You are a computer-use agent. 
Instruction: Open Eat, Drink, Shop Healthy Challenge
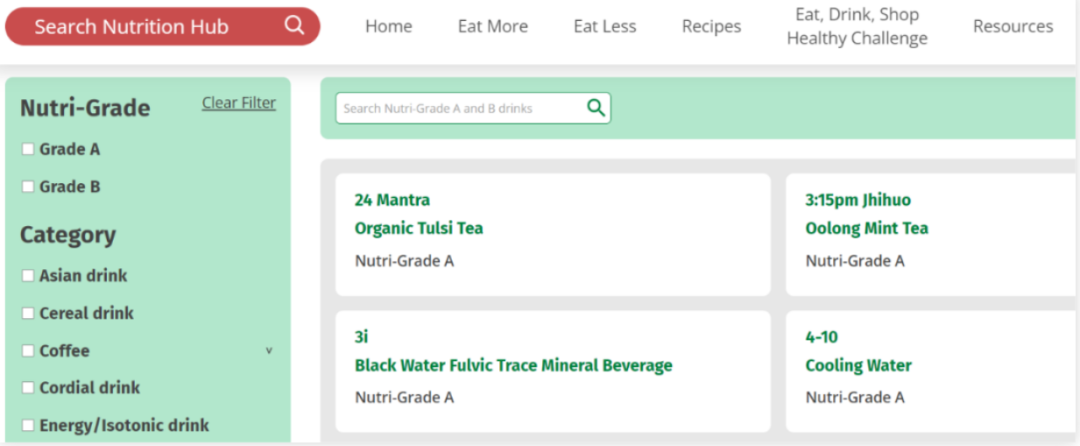click(857, 27)
